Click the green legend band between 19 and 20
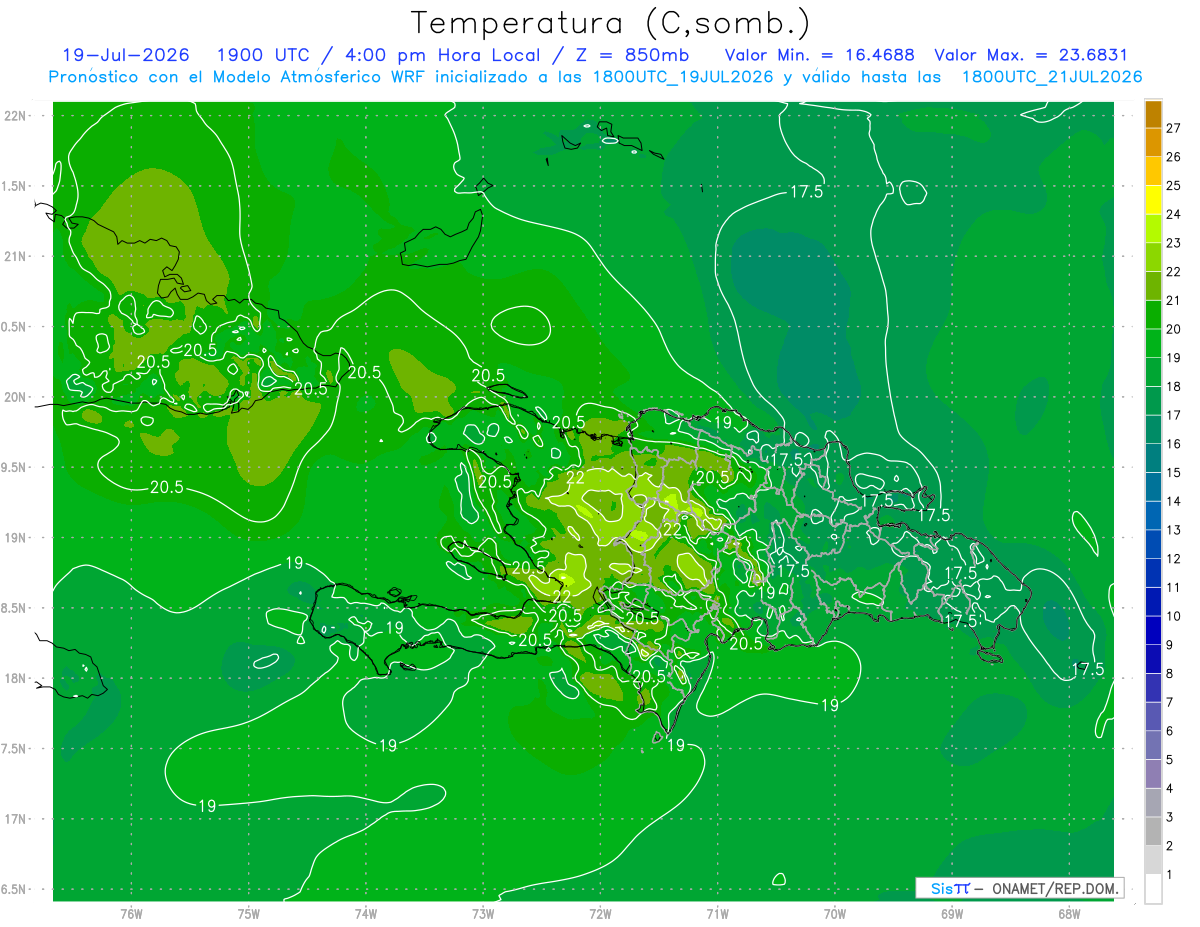 coord(1153,343)
